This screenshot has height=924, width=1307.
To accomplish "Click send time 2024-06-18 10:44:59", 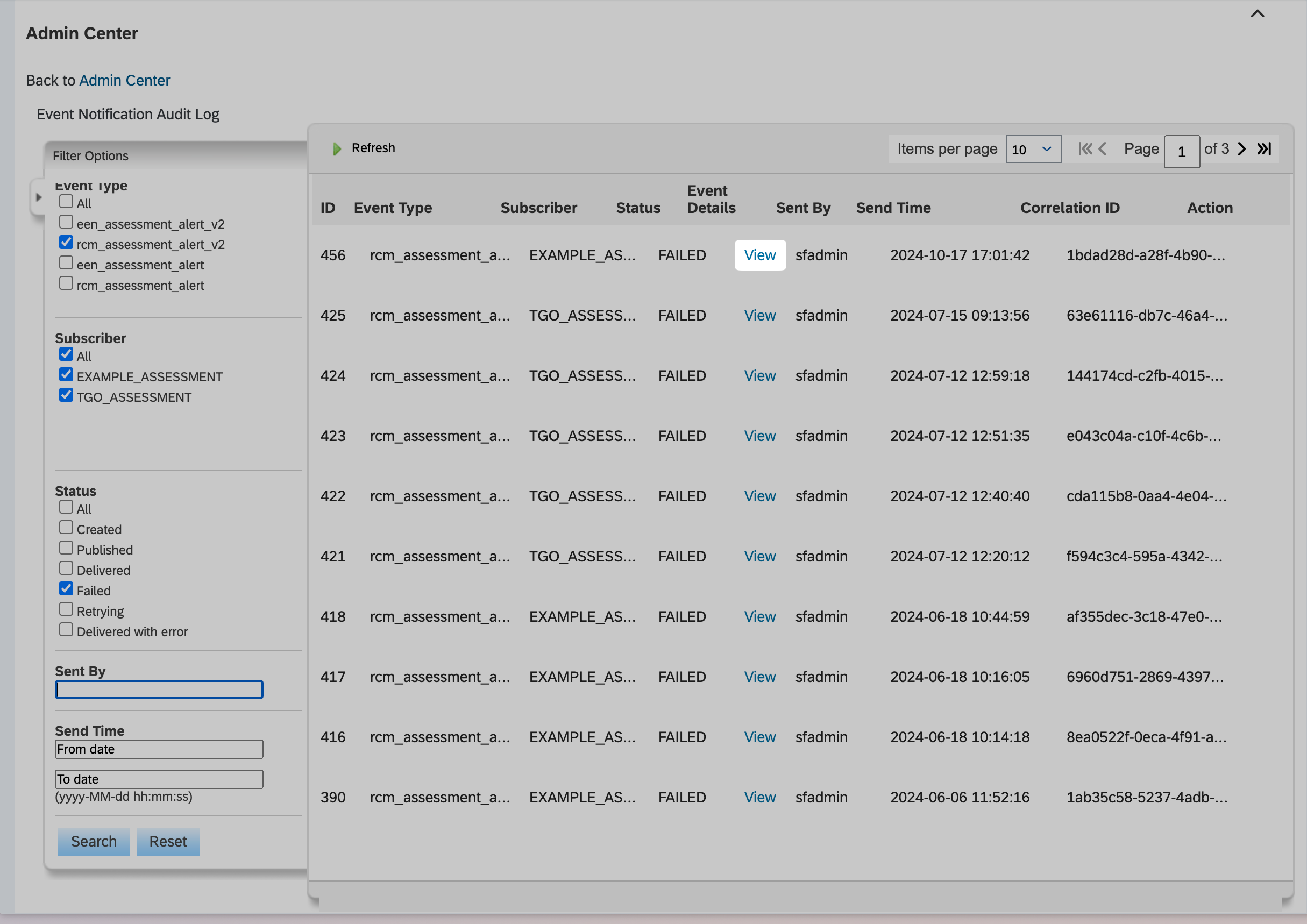I will click(x=960, y=617).
